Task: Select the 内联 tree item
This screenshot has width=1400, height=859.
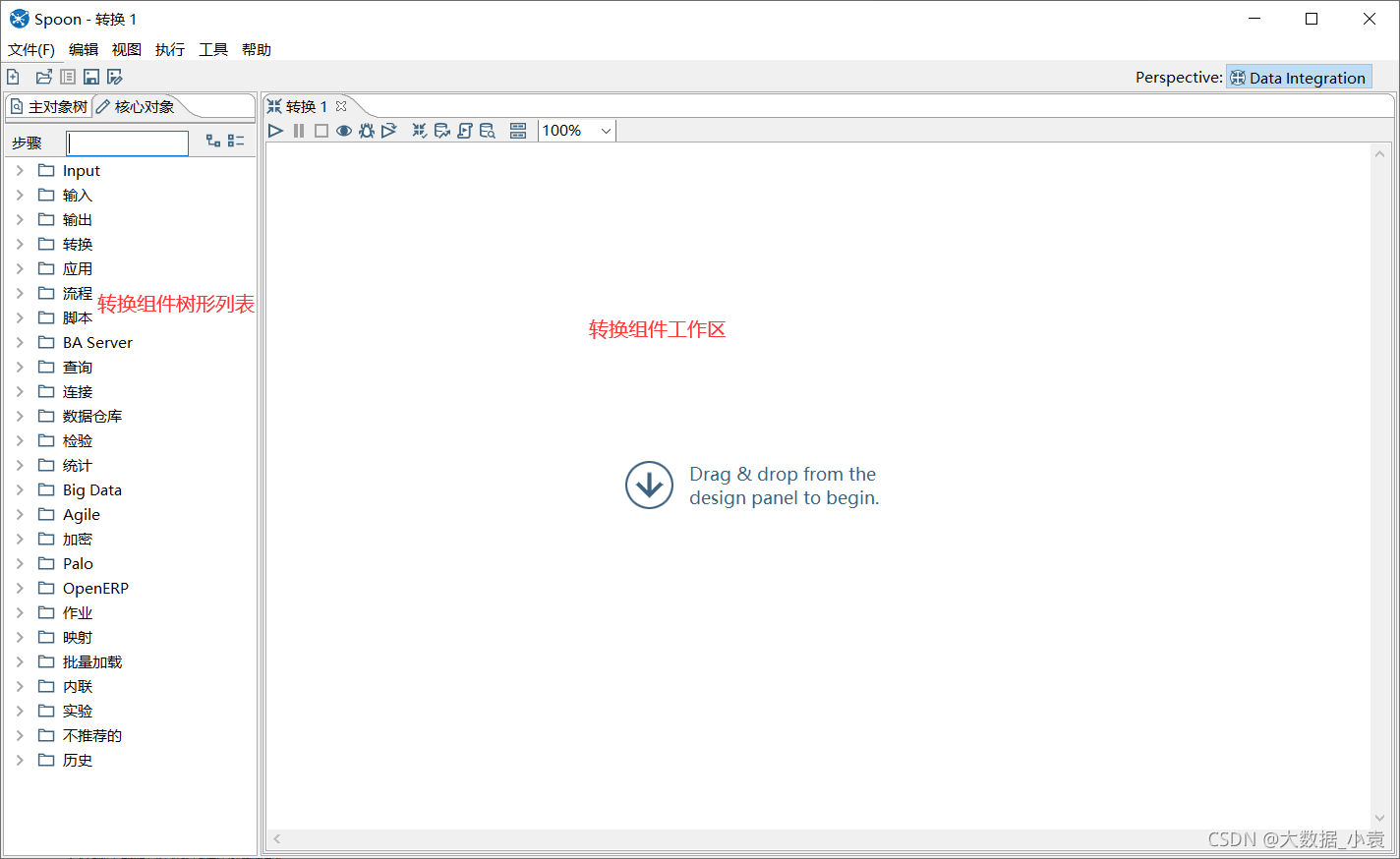Action: click(78, 687)
